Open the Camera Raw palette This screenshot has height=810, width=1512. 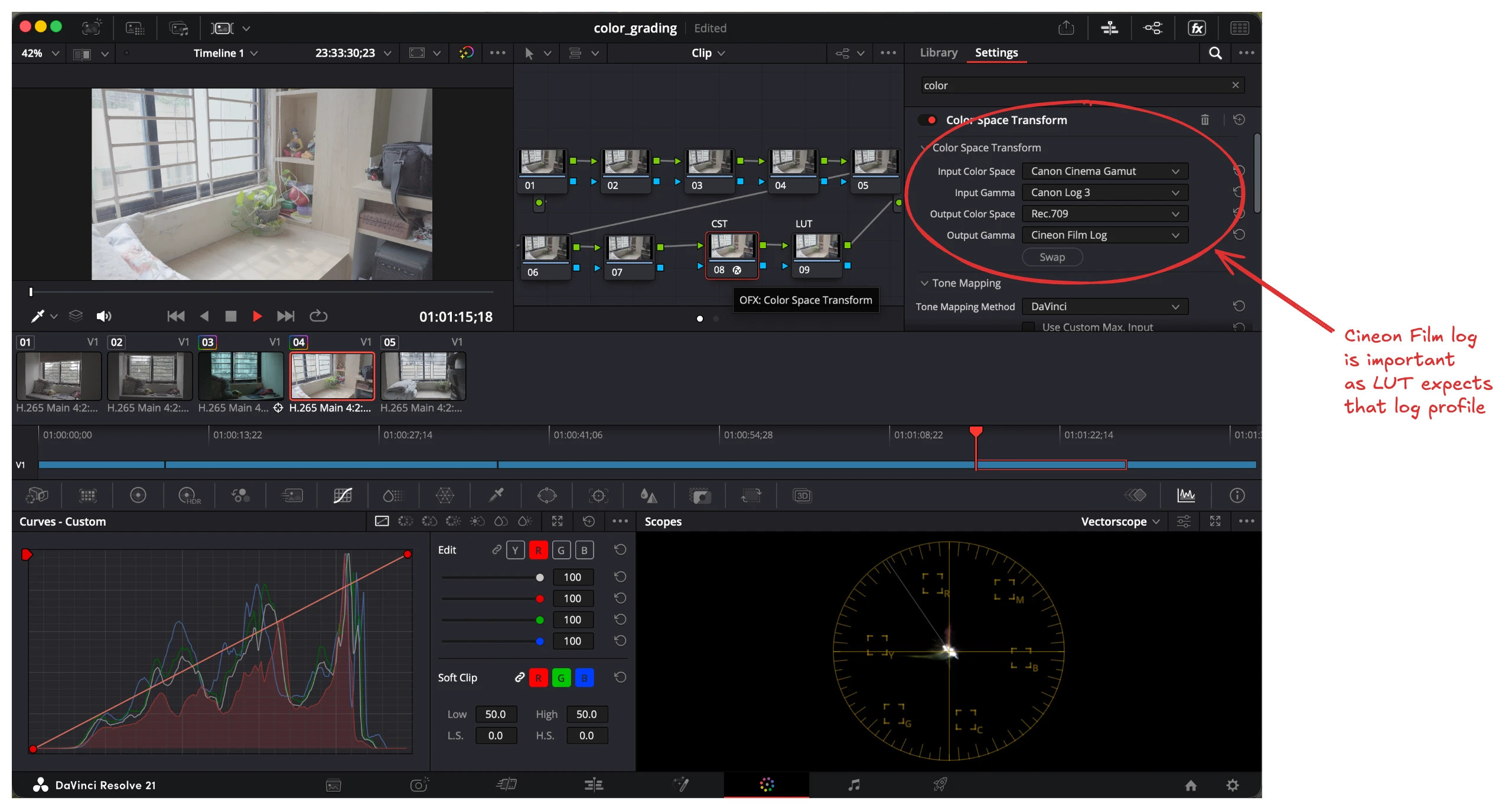tap(37, 496)
